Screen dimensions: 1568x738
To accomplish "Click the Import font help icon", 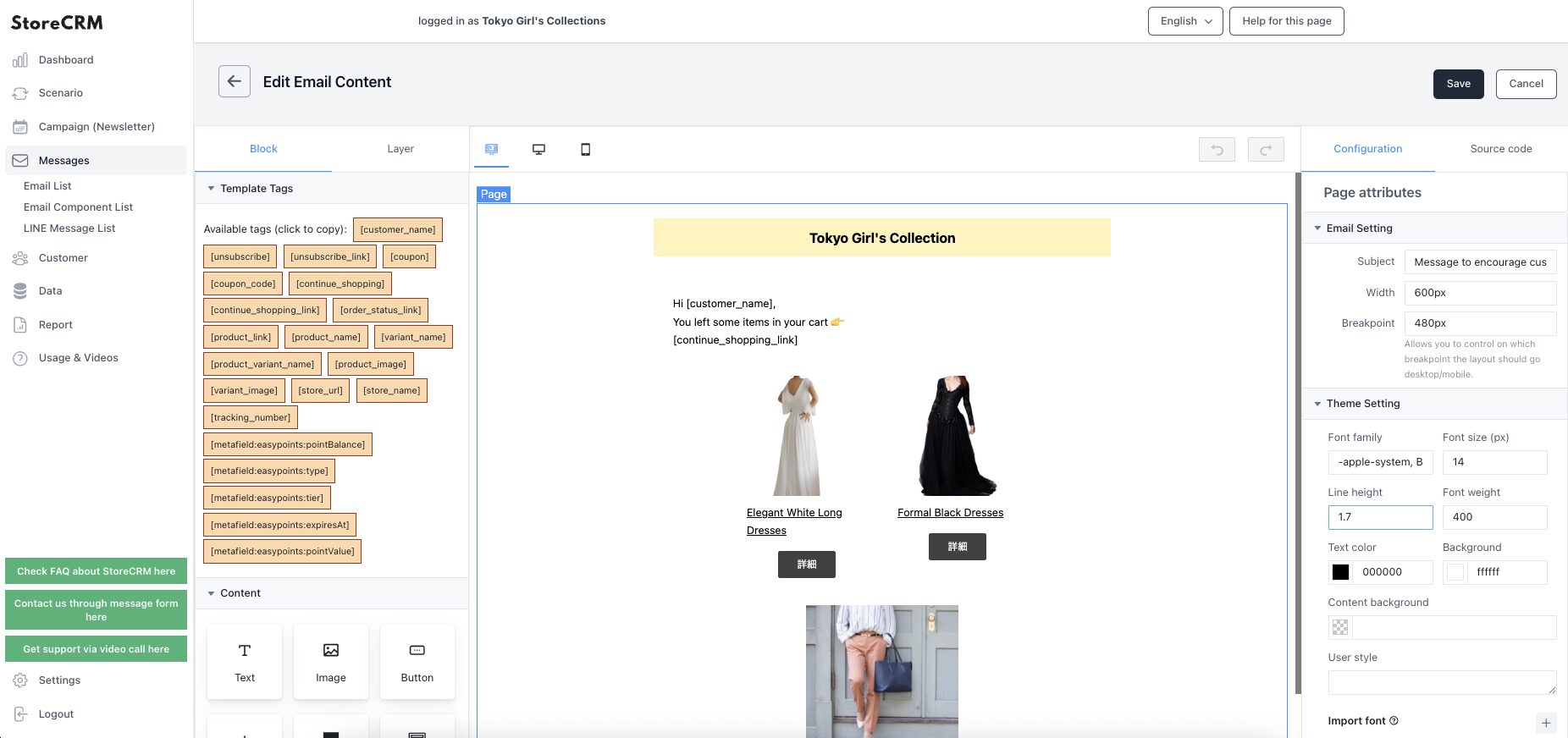I will click(1394, 721).
